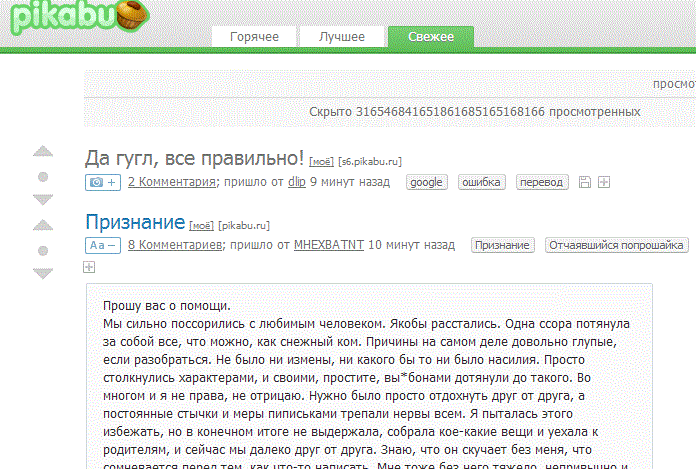This screenshot has width=696, height=469.
Task: Select the 'Отчаявшийся попрошайка' tag
Action: (617, 245)
